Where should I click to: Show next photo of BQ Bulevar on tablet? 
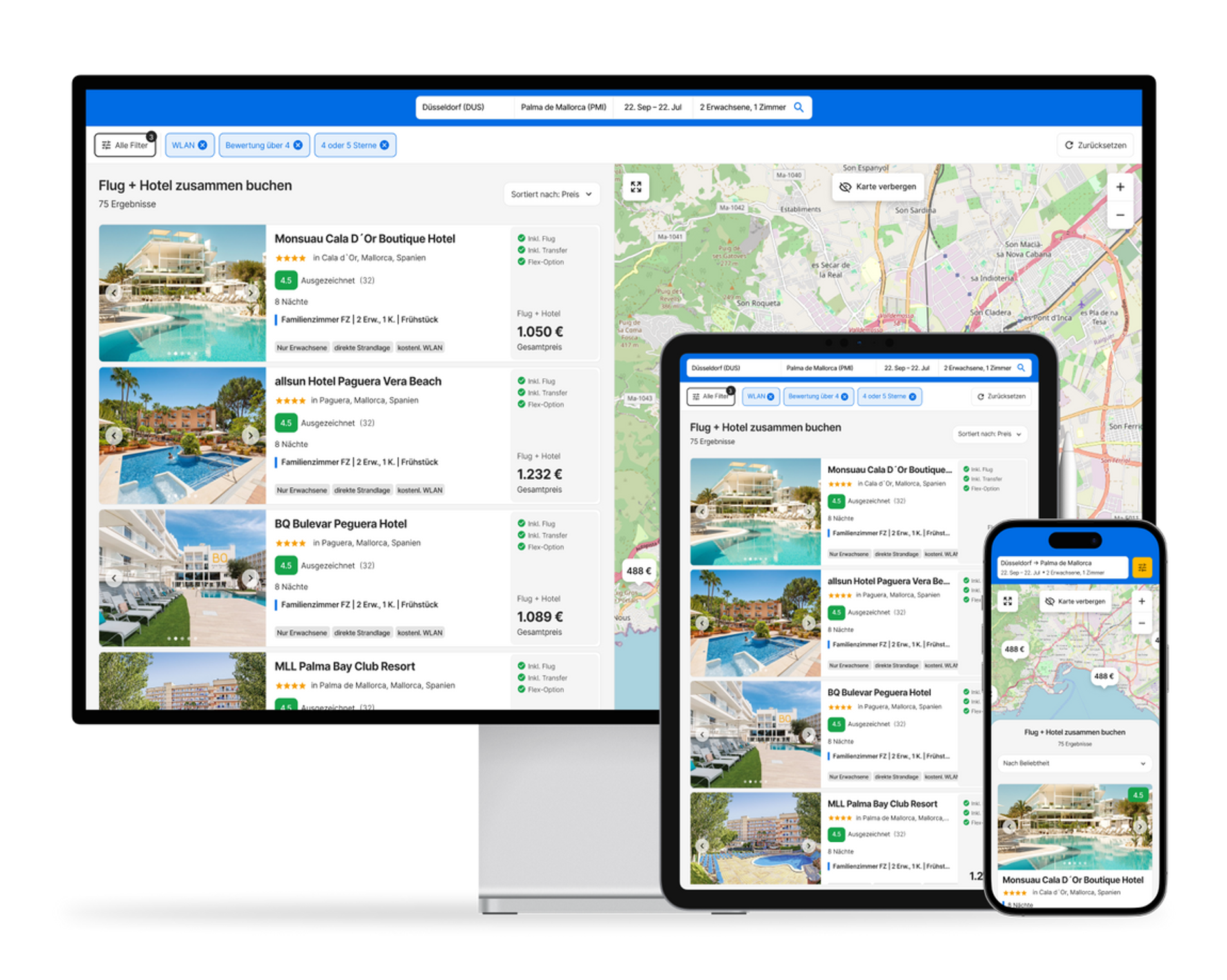click(x=808, y=734)
